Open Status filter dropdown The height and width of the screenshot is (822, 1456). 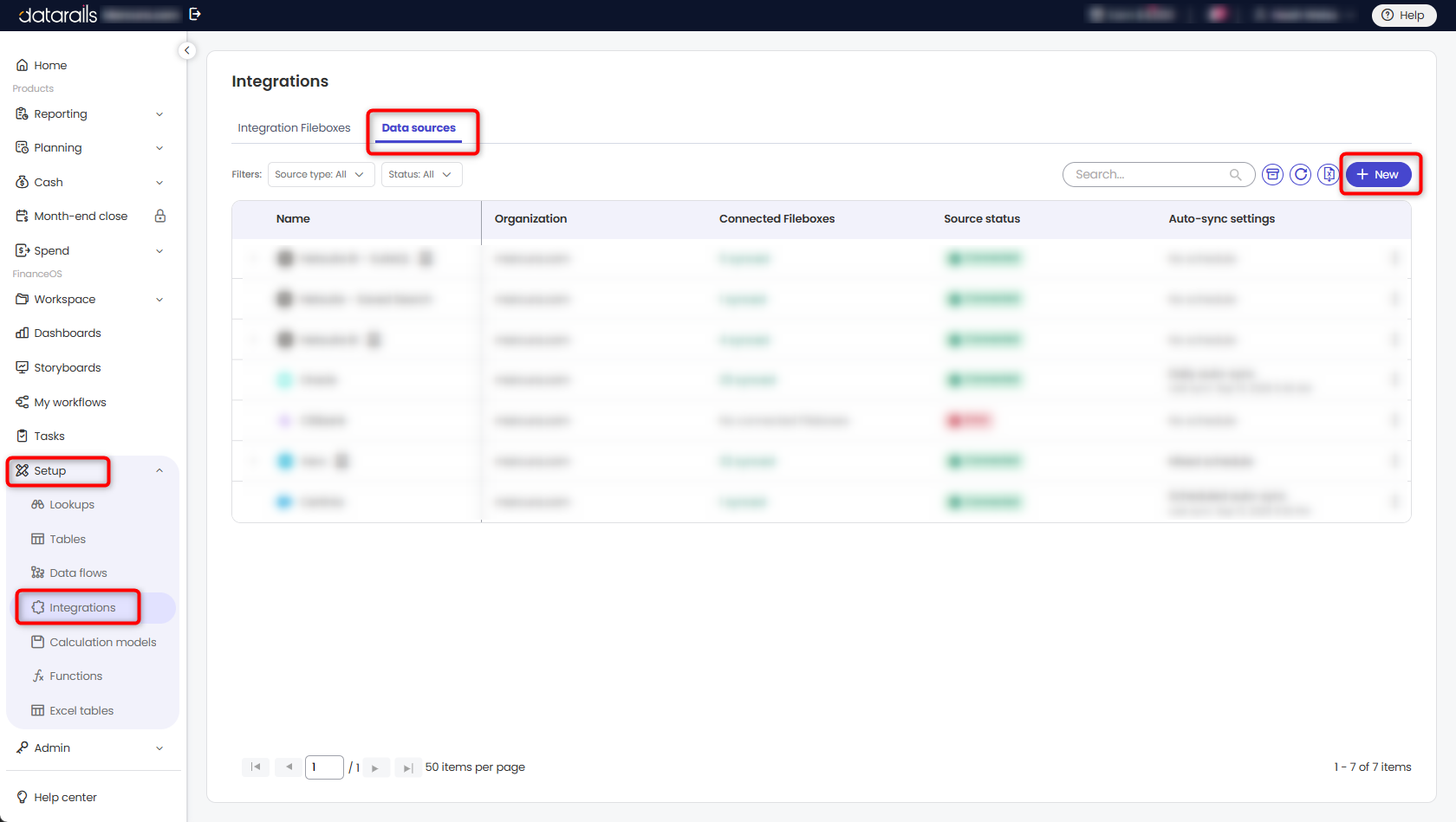point(421,174)
